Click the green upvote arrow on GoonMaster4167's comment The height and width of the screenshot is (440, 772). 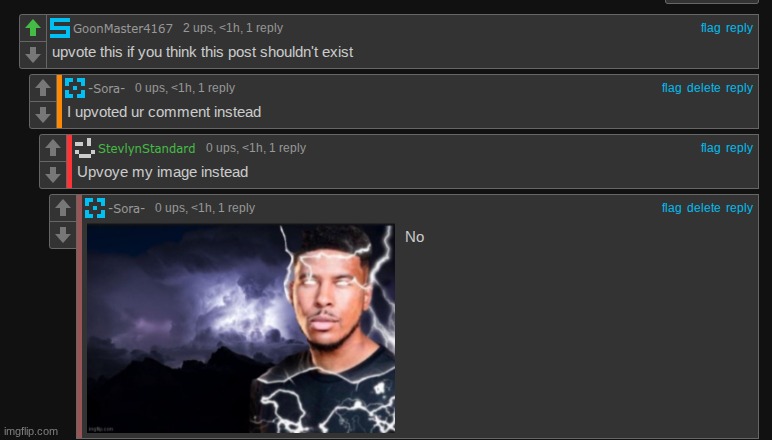point(33,28)
